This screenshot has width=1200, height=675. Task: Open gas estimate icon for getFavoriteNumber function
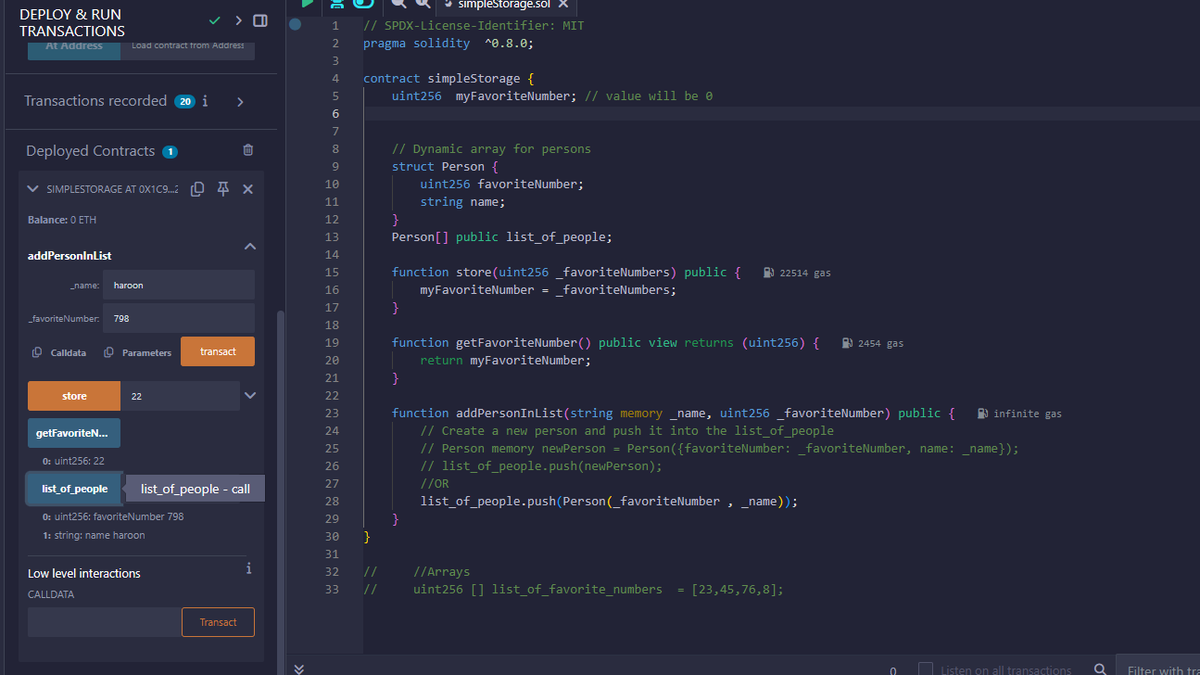click(x=846, y=343)
